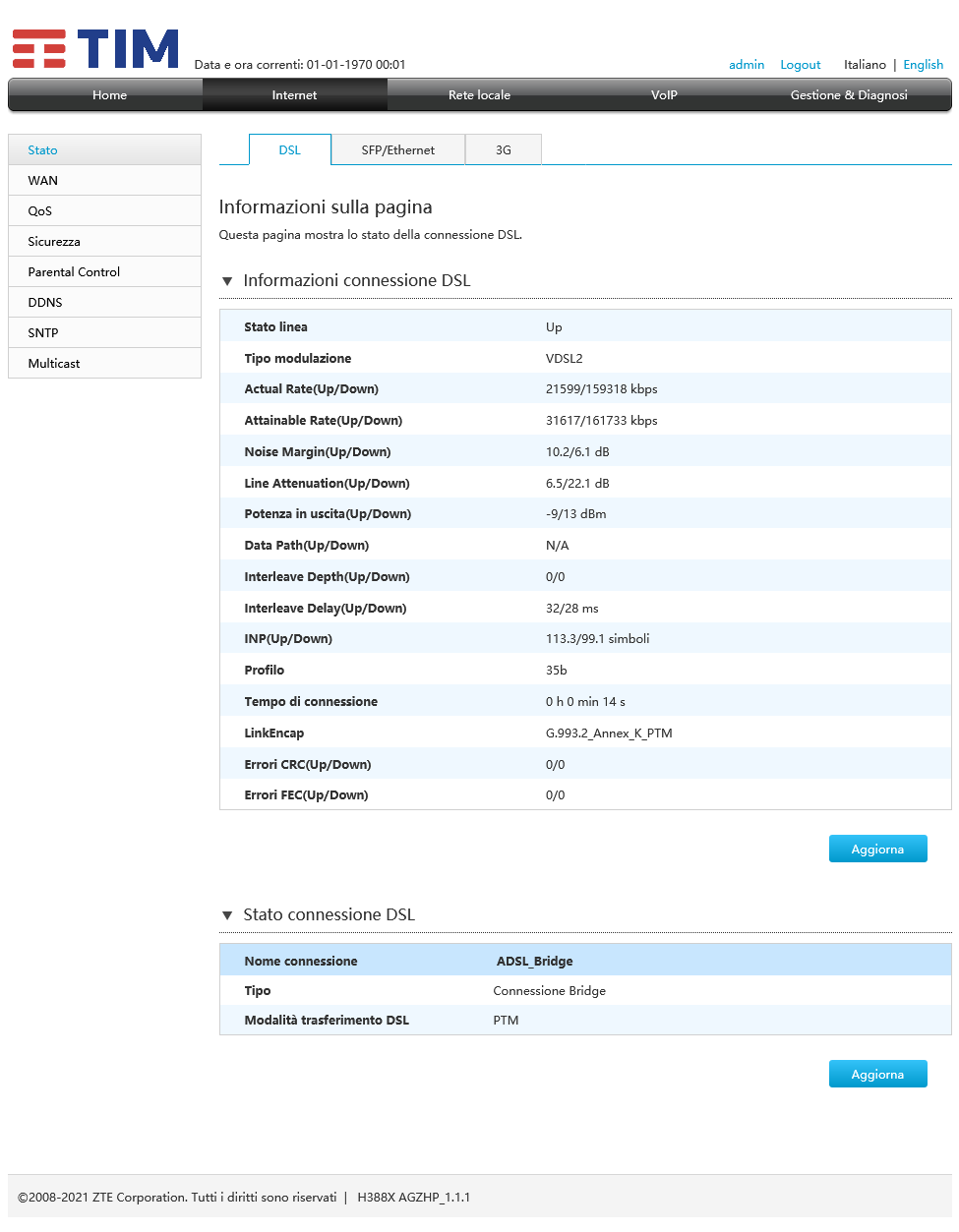Select the DSL tab
This screenshot has width=959, height=1232.
coord(289,150)
